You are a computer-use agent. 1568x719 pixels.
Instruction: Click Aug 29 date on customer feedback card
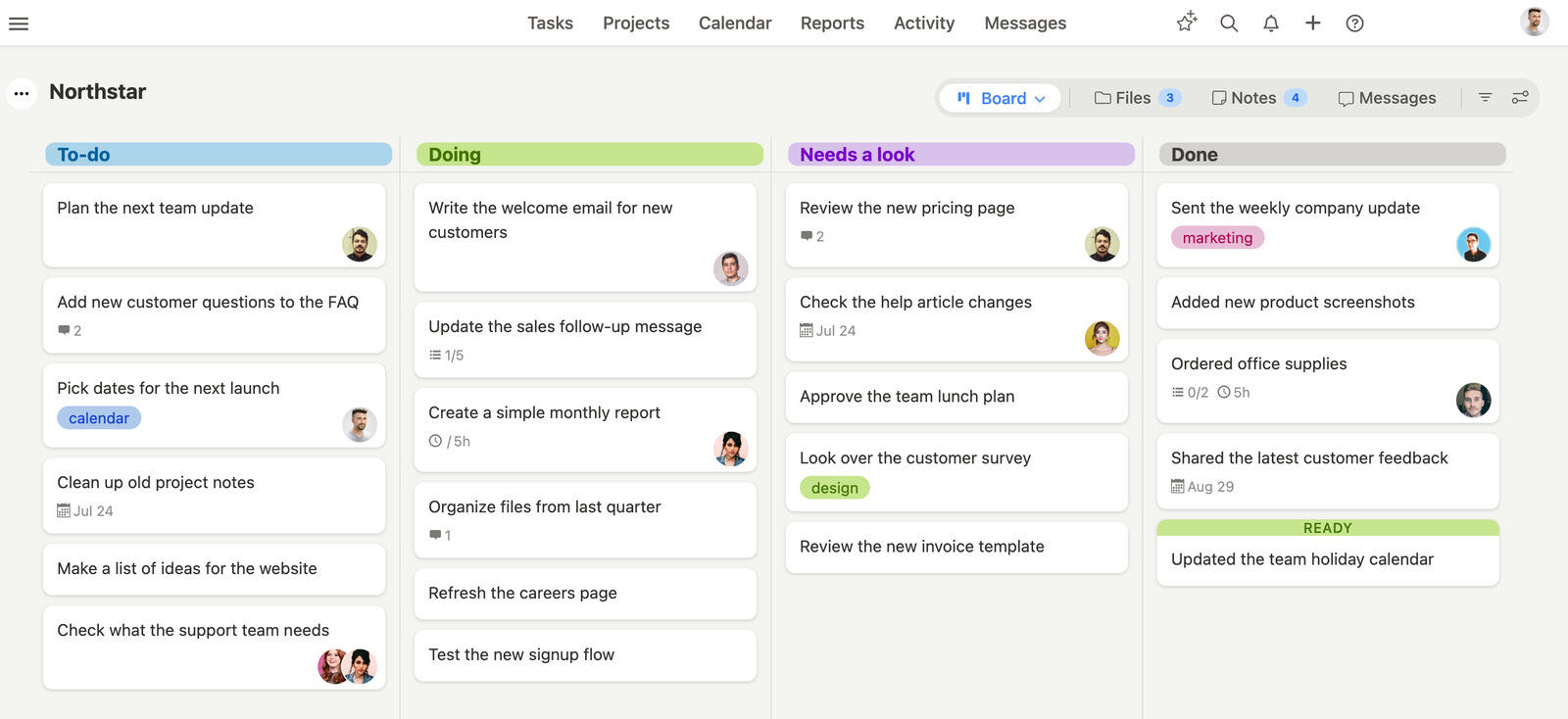click(x=1202, y=487)
